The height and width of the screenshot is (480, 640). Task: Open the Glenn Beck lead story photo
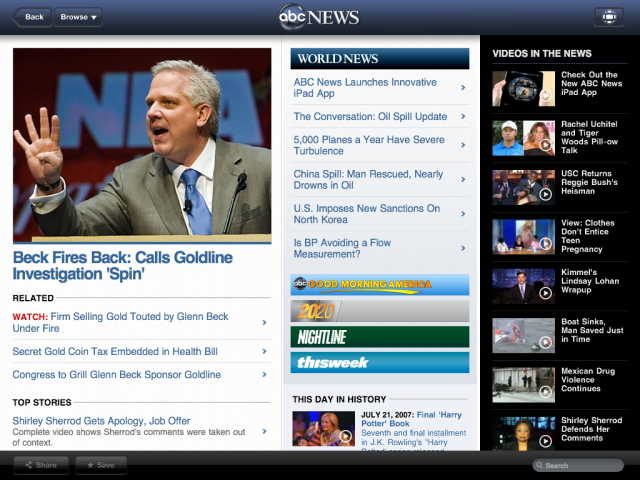142,145
